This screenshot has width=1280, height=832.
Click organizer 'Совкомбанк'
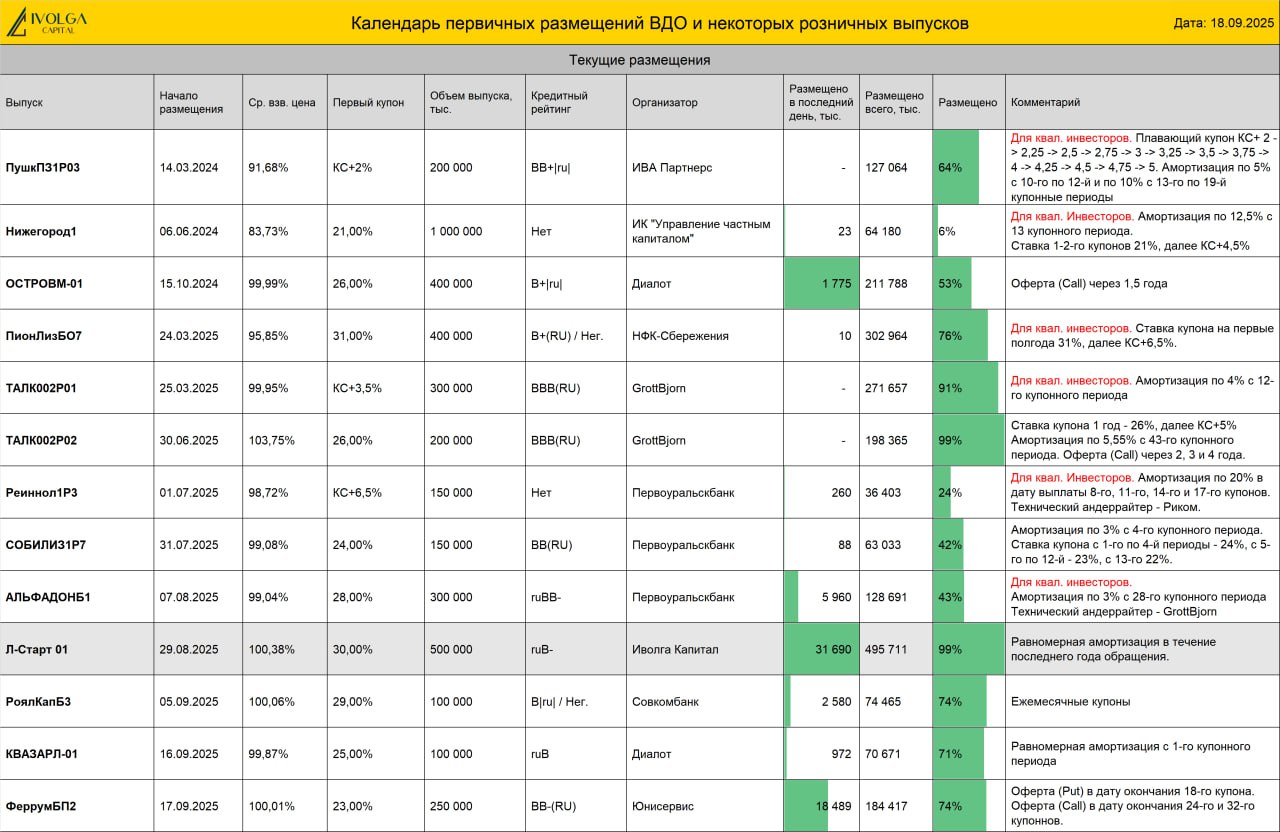point(667,701)
